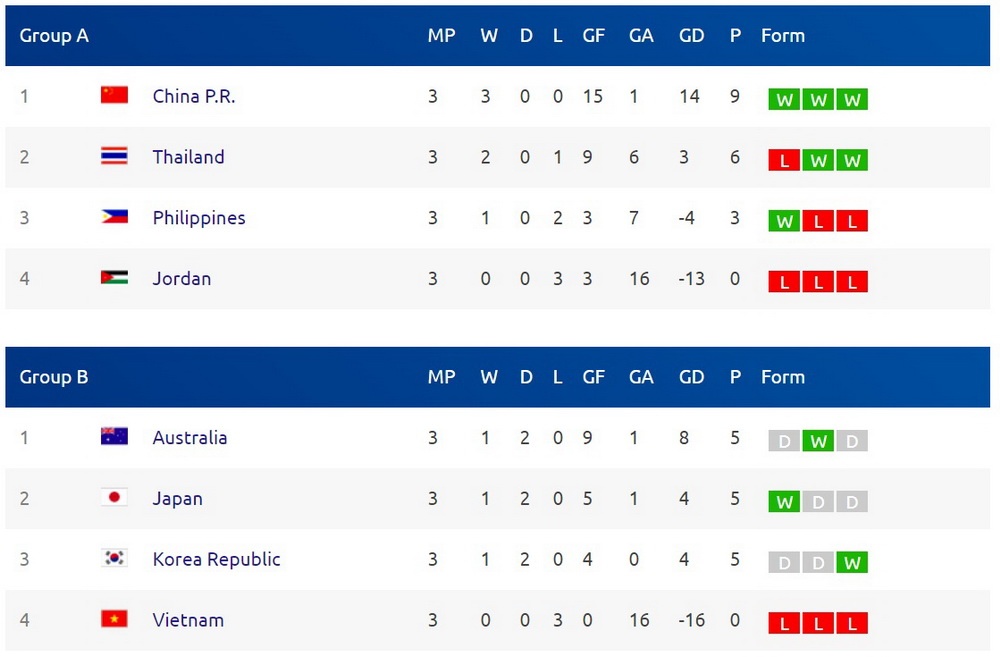Click the Philippines flag icon
Image resolution: width=1000 pixels, height=657 pixels.
114,217
